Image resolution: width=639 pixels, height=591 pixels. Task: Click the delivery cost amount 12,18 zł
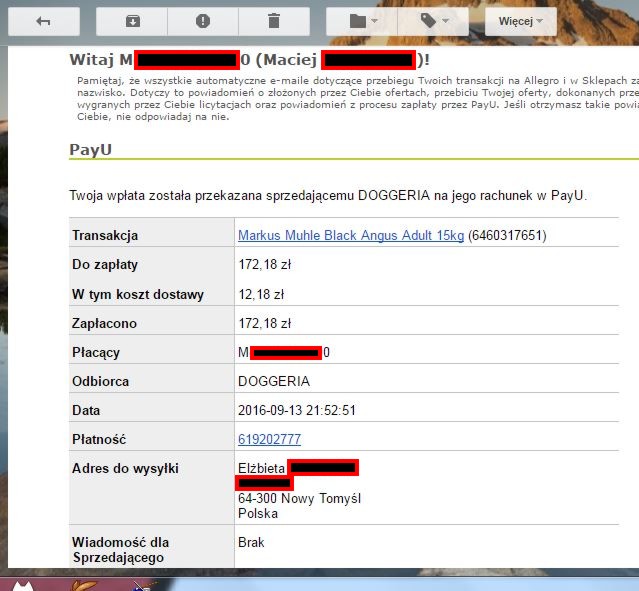pyautogui.click(x=261, y=294)
